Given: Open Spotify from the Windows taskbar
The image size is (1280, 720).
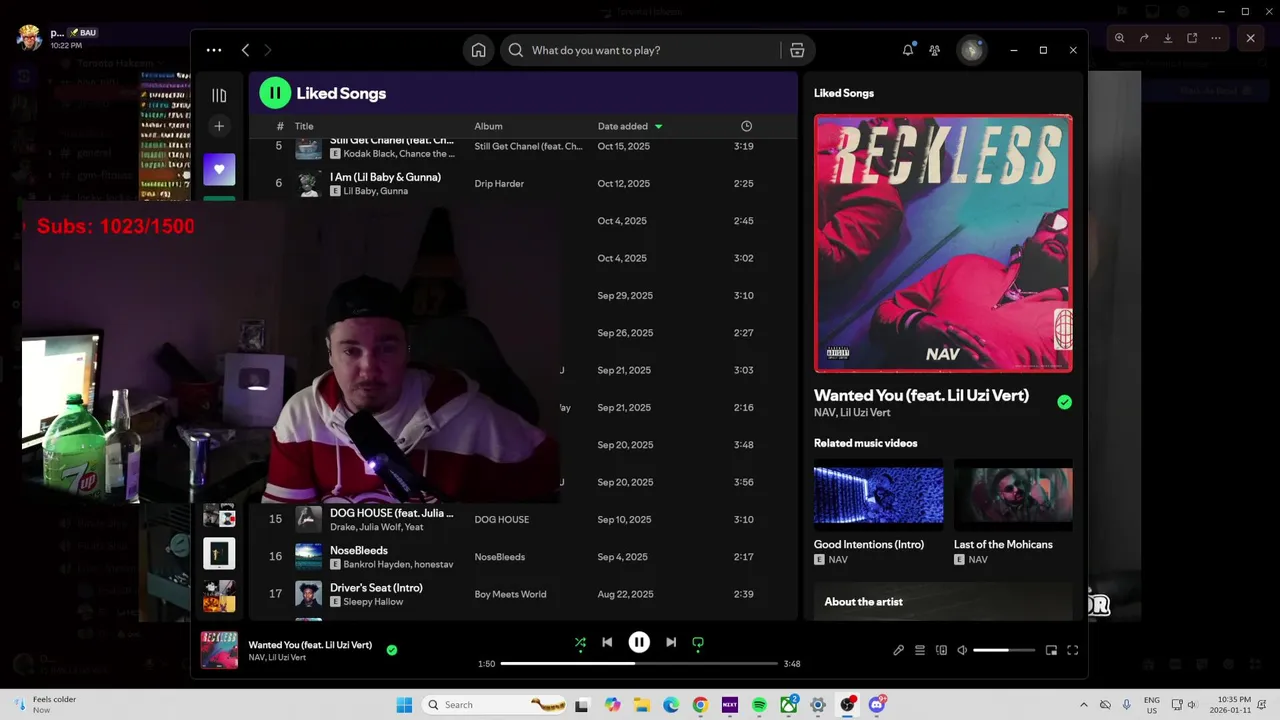Looking at the screenshot, I should (x=759, y=705).
